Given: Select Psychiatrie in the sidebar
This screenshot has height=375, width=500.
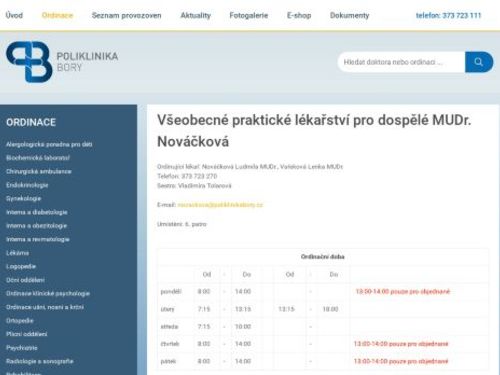Looking at the screenshot, I should pos(22,348).
